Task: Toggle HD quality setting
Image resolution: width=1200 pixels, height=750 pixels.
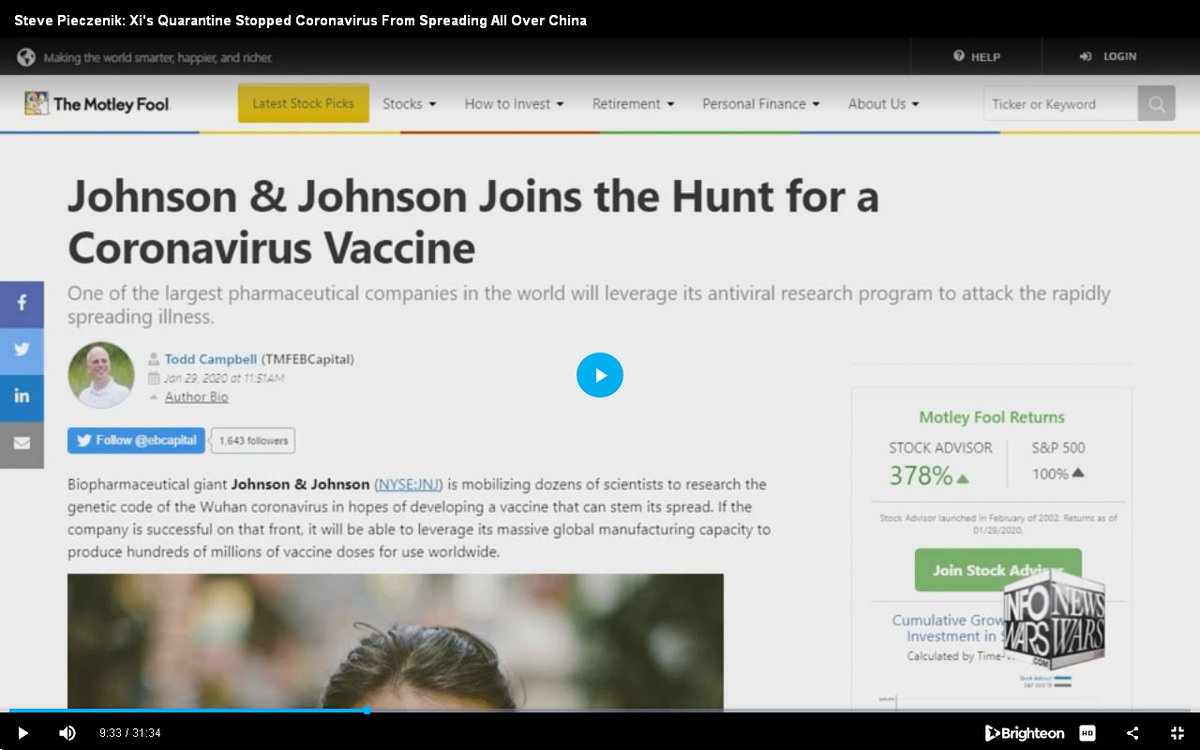Action: pos(1087,733)
